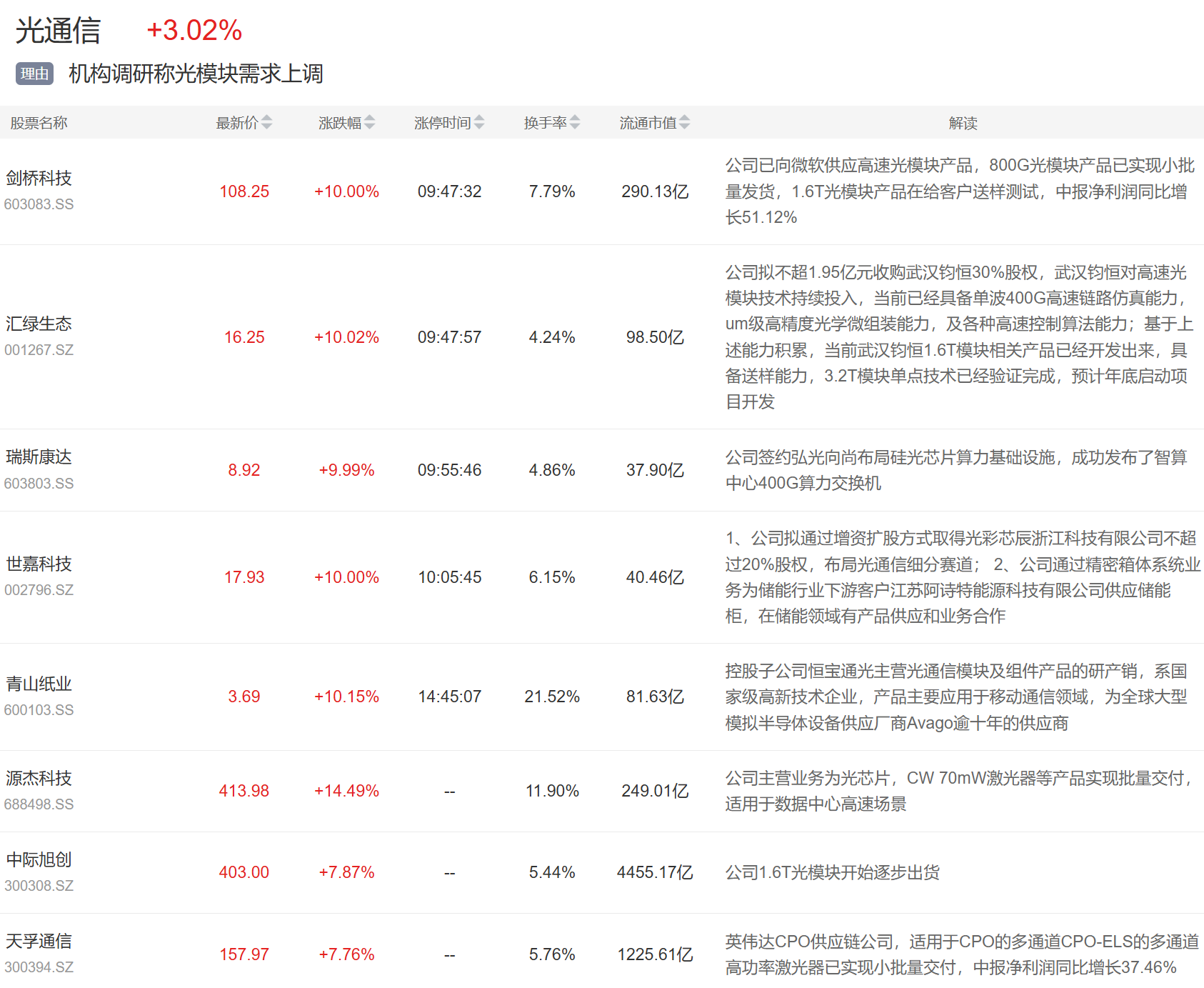Click the 解读 column header

pos(963,123)
